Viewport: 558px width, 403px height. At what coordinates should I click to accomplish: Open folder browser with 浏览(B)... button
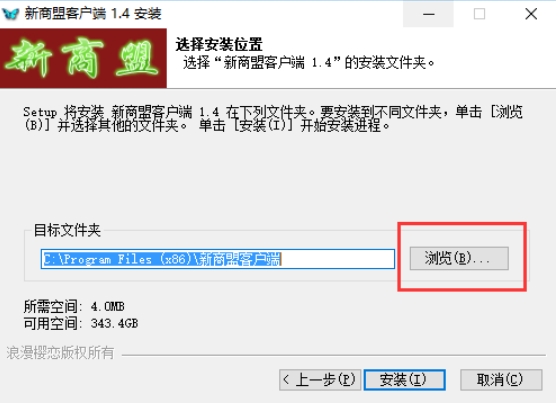coord(459,258)
